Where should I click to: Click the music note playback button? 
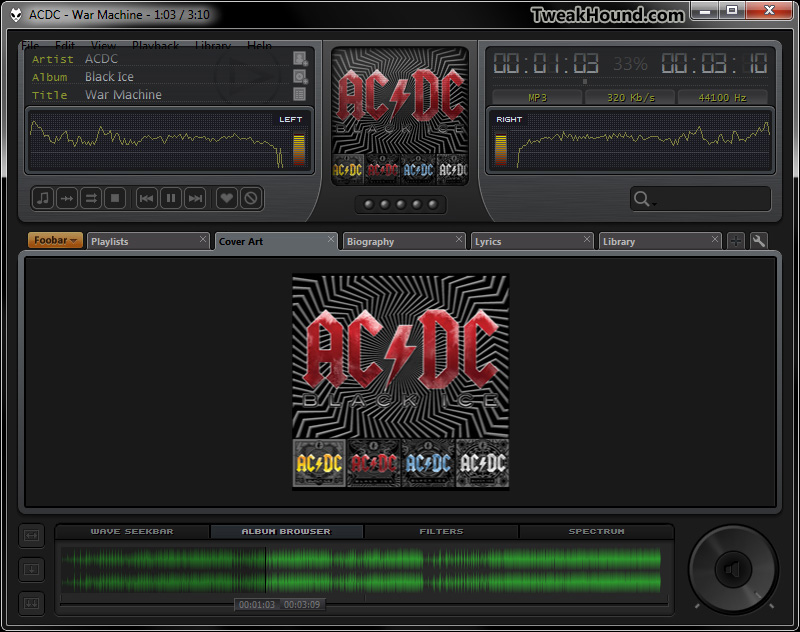pos(43,198)
